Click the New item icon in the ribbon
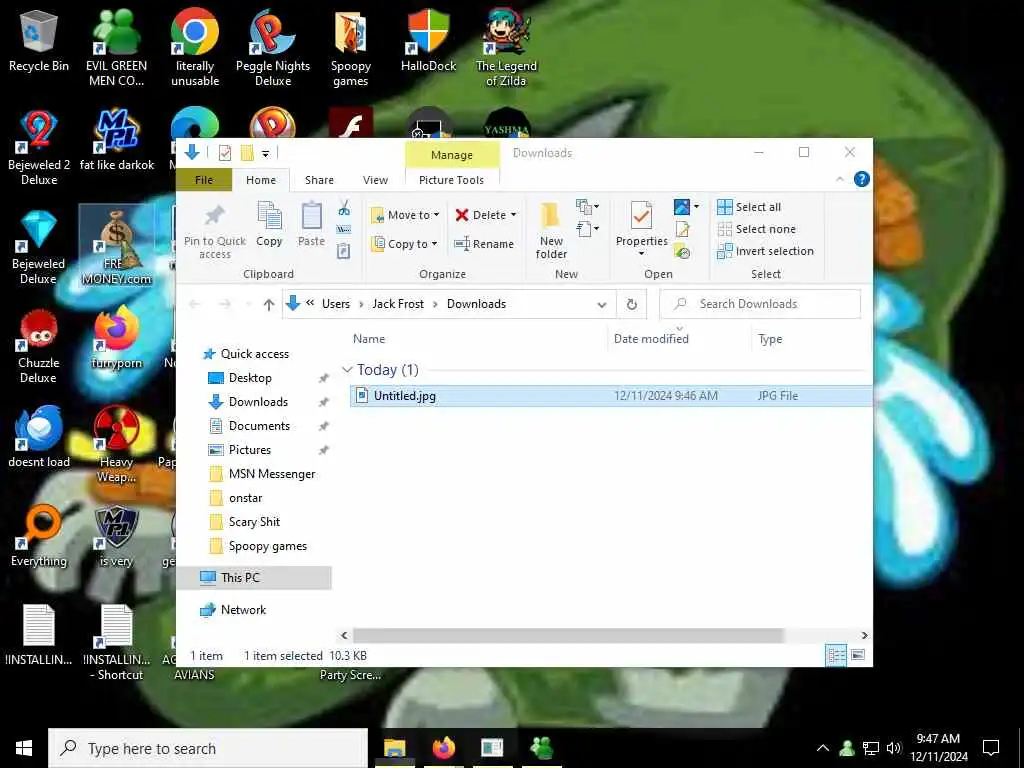Viewport: 1024px width, 768px height. coord(587,207)
